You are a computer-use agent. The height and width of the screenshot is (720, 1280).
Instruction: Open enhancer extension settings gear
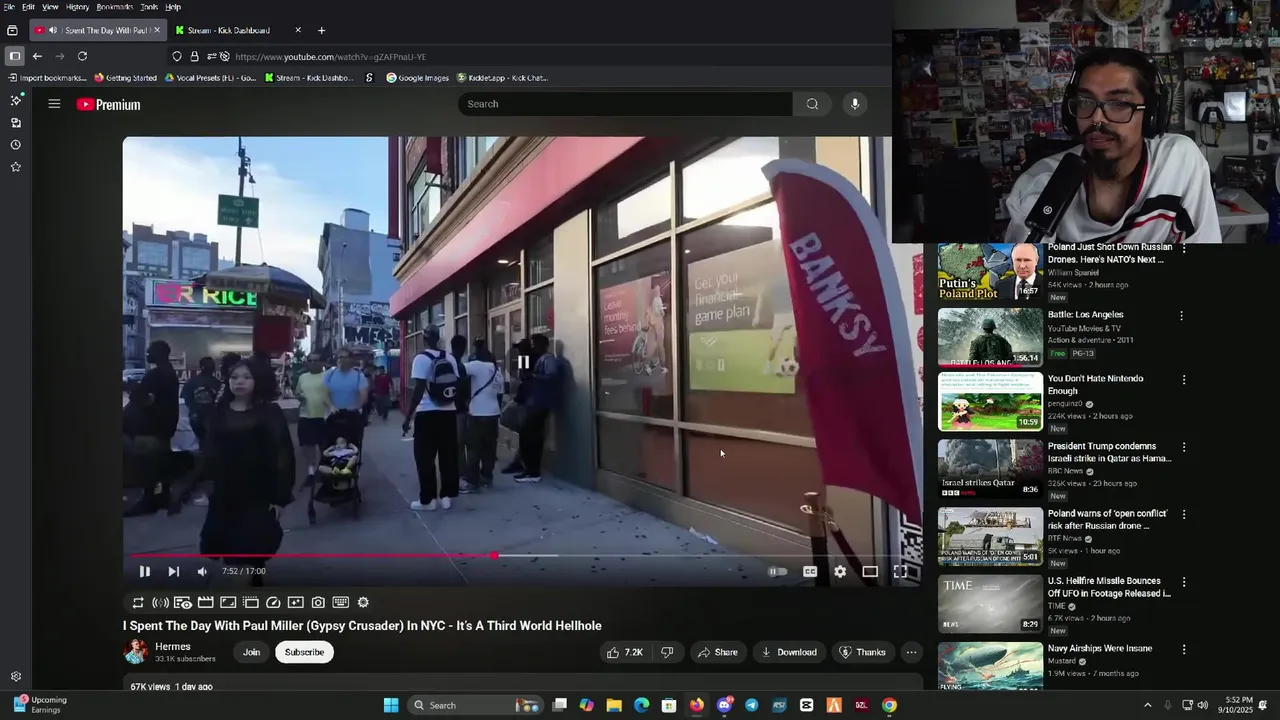(x=363, y=602)
